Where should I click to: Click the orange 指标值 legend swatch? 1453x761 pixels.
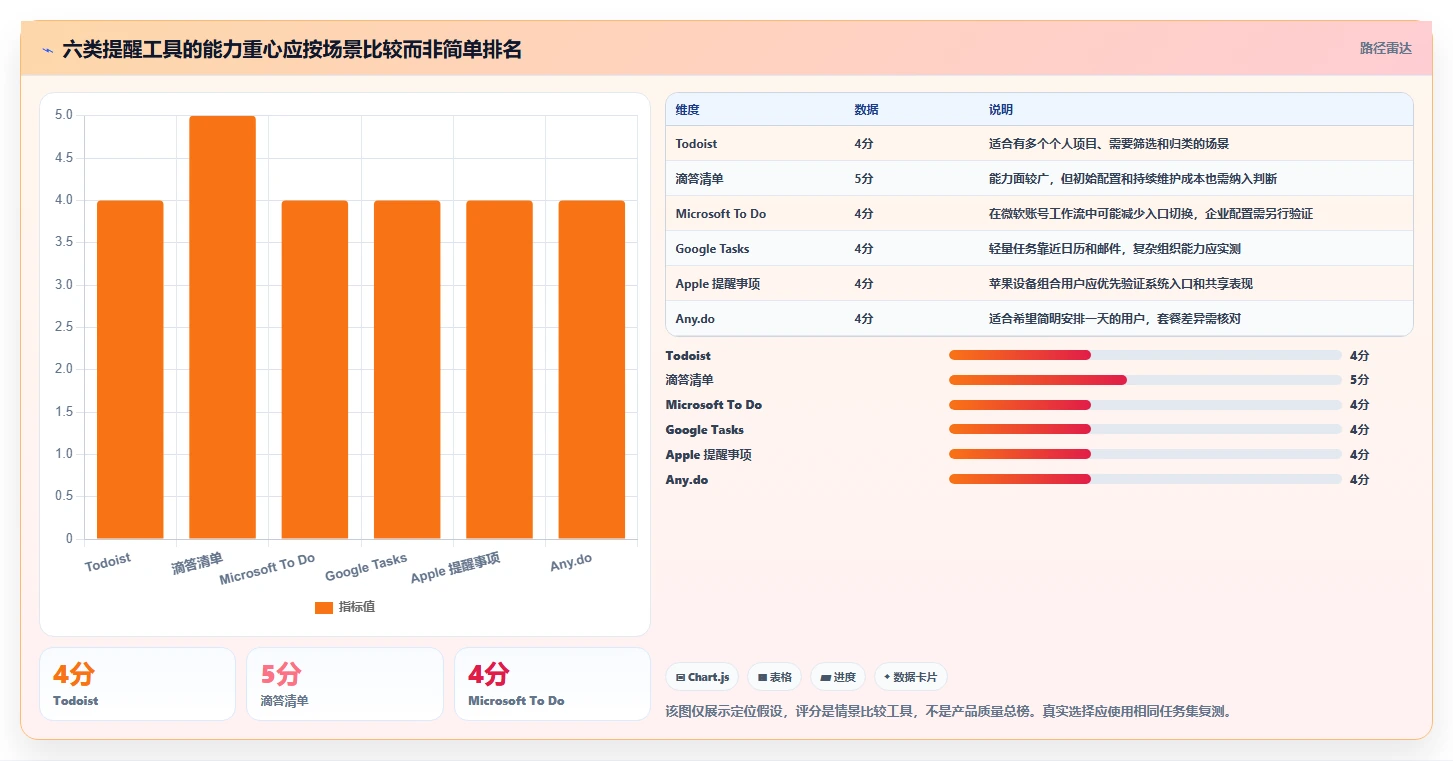pyautogui.click(x=324, y=607)
